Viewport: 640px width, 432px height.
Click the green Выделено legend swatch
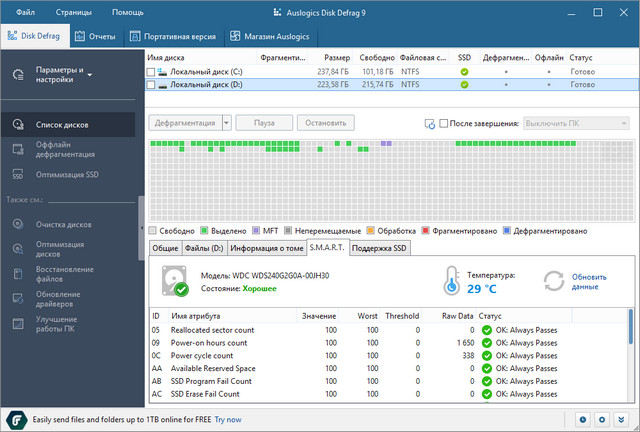pos(205,231)
